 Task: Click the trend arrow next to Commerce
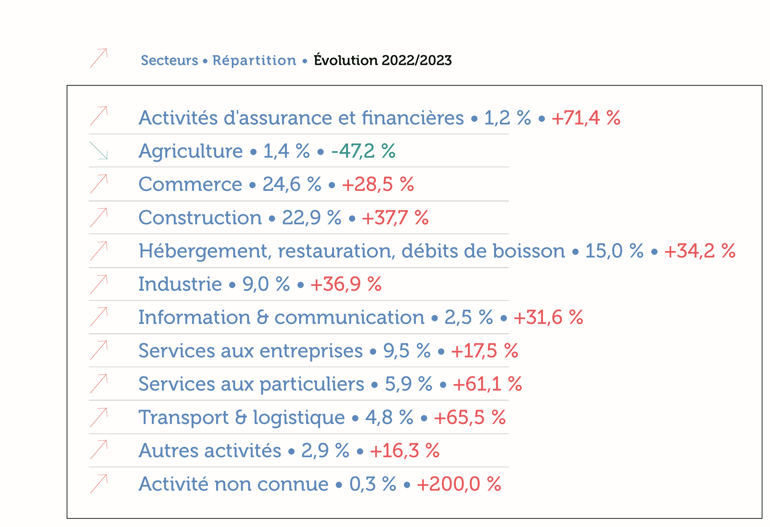(98, 184)
